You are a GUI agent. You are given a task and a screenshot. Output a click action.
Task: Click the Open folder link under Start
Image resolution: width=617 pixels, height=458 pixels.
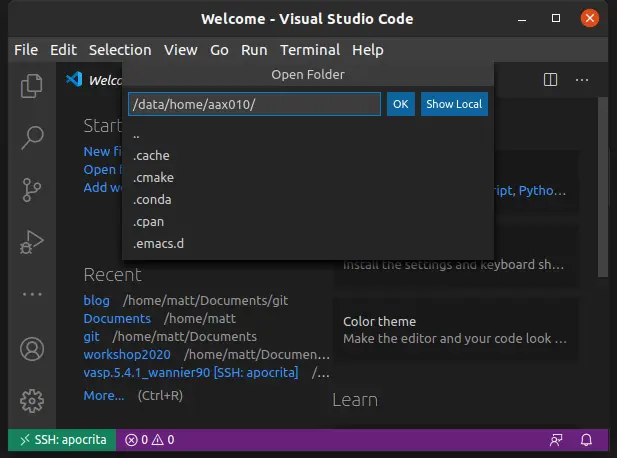pos(102,170)
